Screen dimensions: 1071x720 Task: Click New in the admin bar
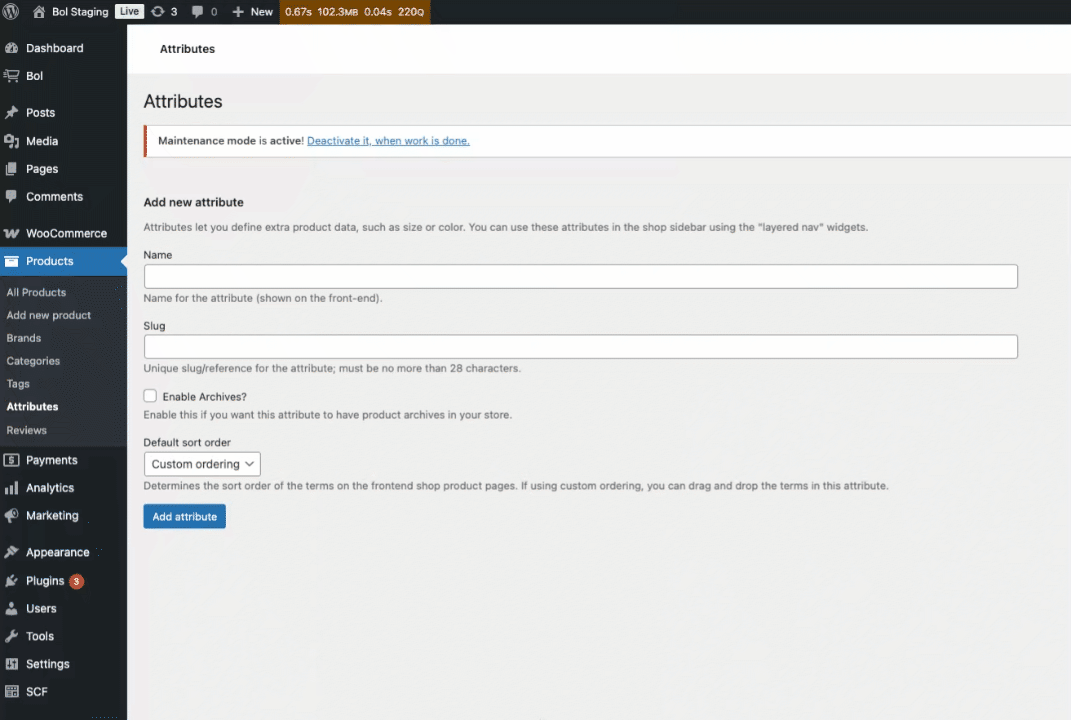(262, 12)
